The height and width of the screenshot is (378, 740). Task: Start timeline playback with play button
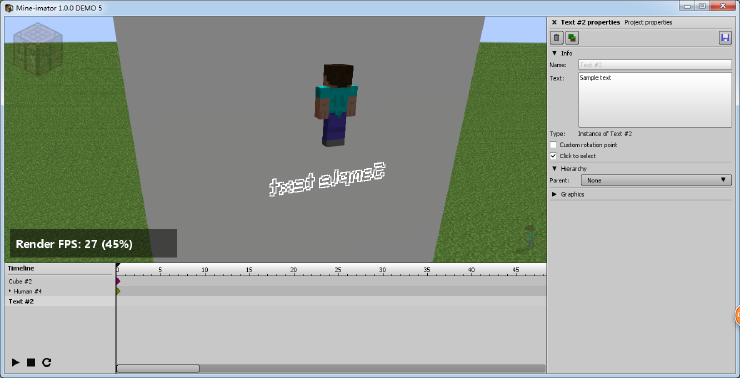(x=16, y=362)
